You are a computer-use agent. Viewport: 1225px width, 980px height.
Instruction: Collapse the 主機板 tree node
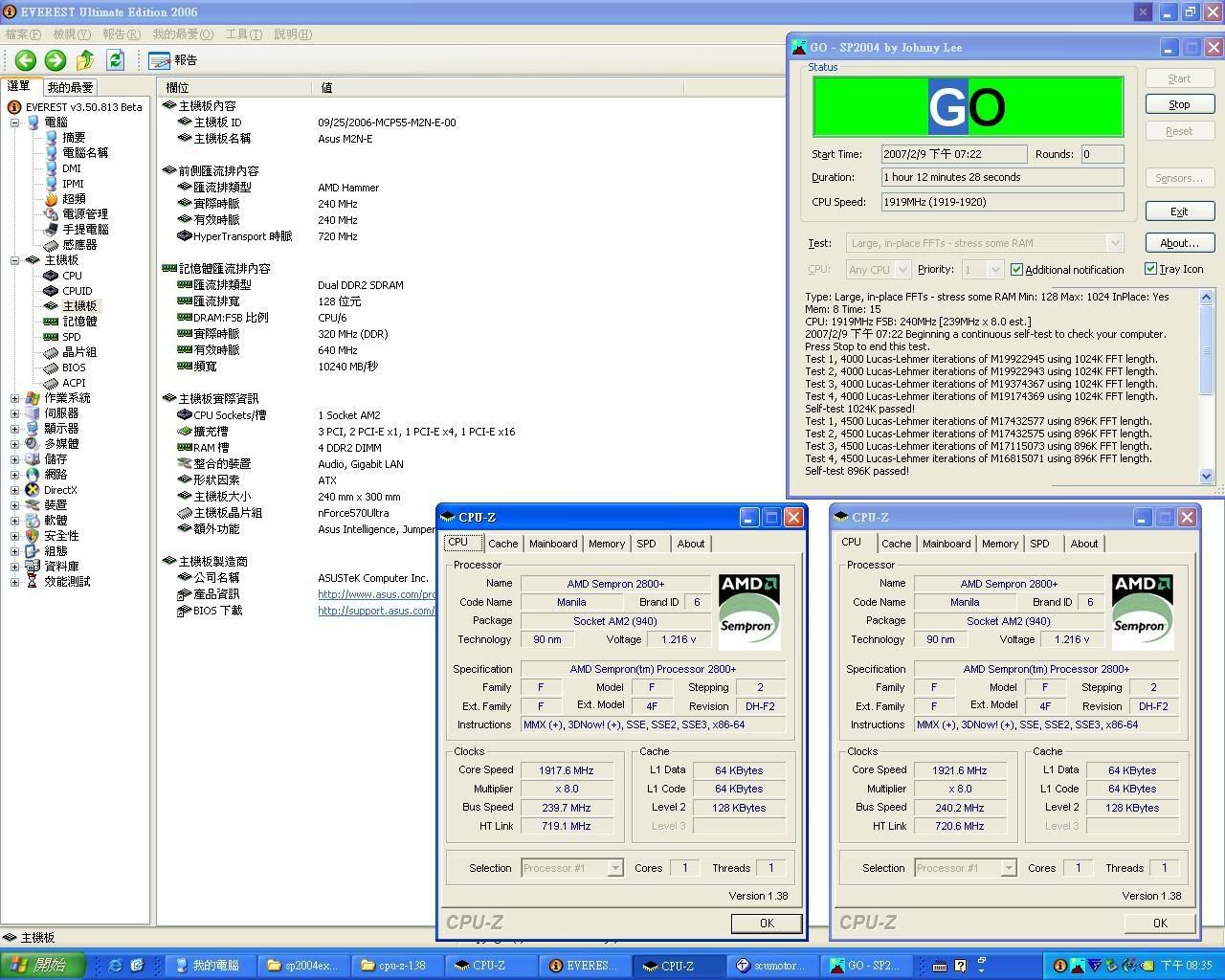coord(15,260)
